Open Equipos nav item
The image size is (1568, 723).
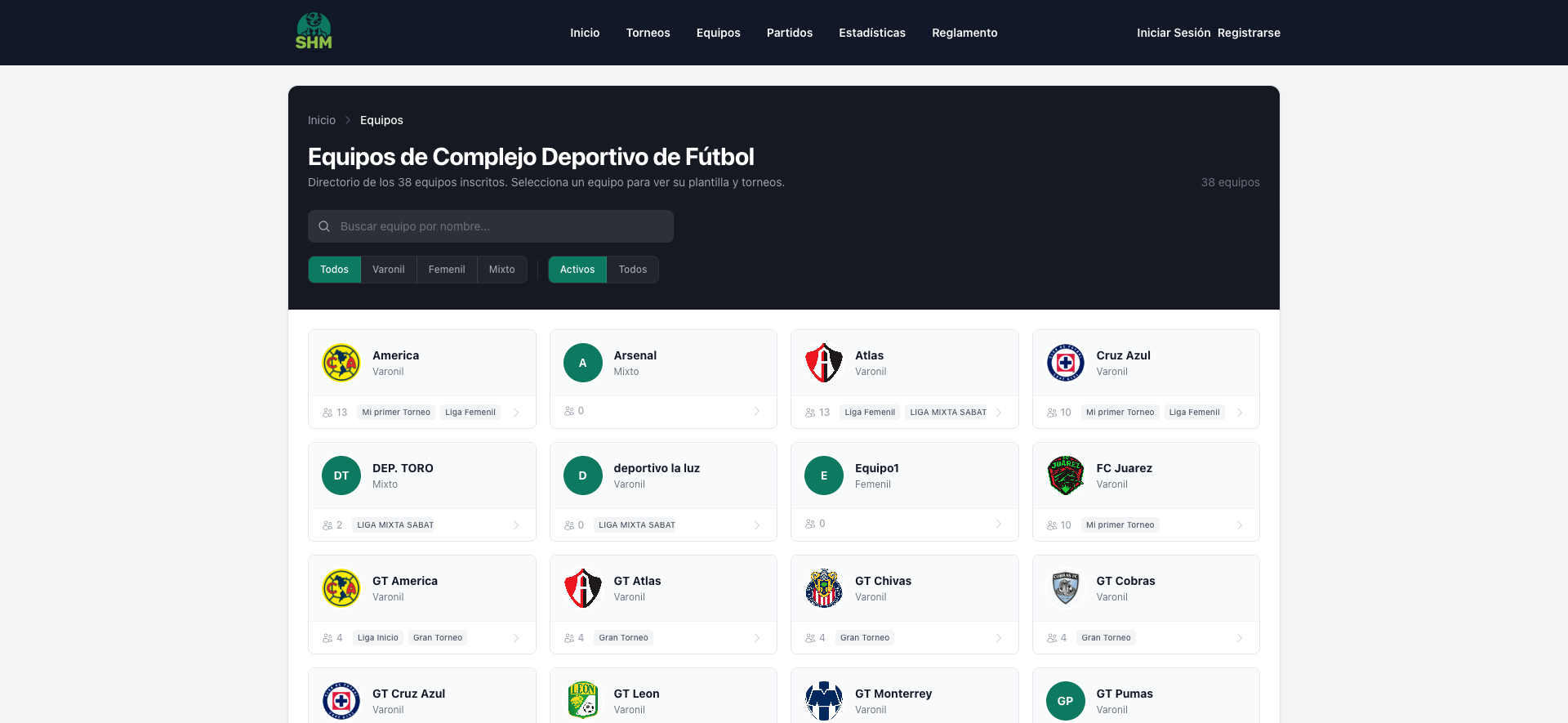[719, 33]
